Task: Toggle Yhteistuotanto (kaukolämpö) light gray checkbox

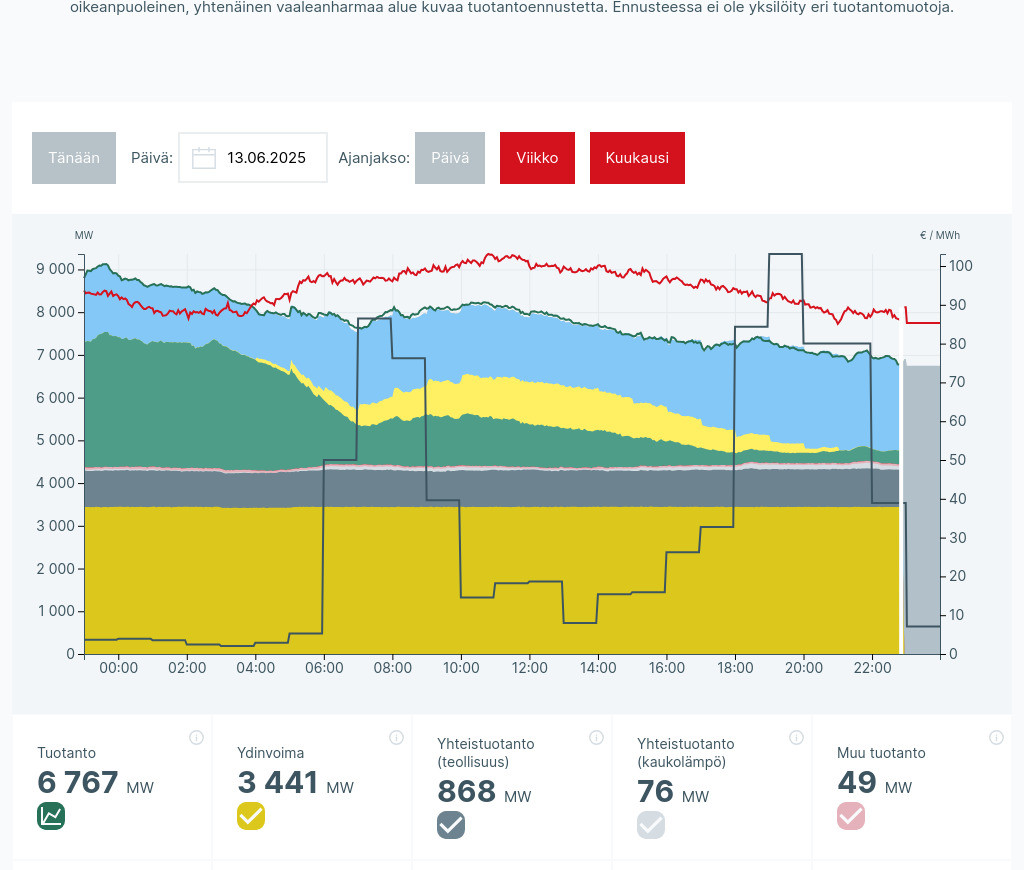Action: pos(651,825)
